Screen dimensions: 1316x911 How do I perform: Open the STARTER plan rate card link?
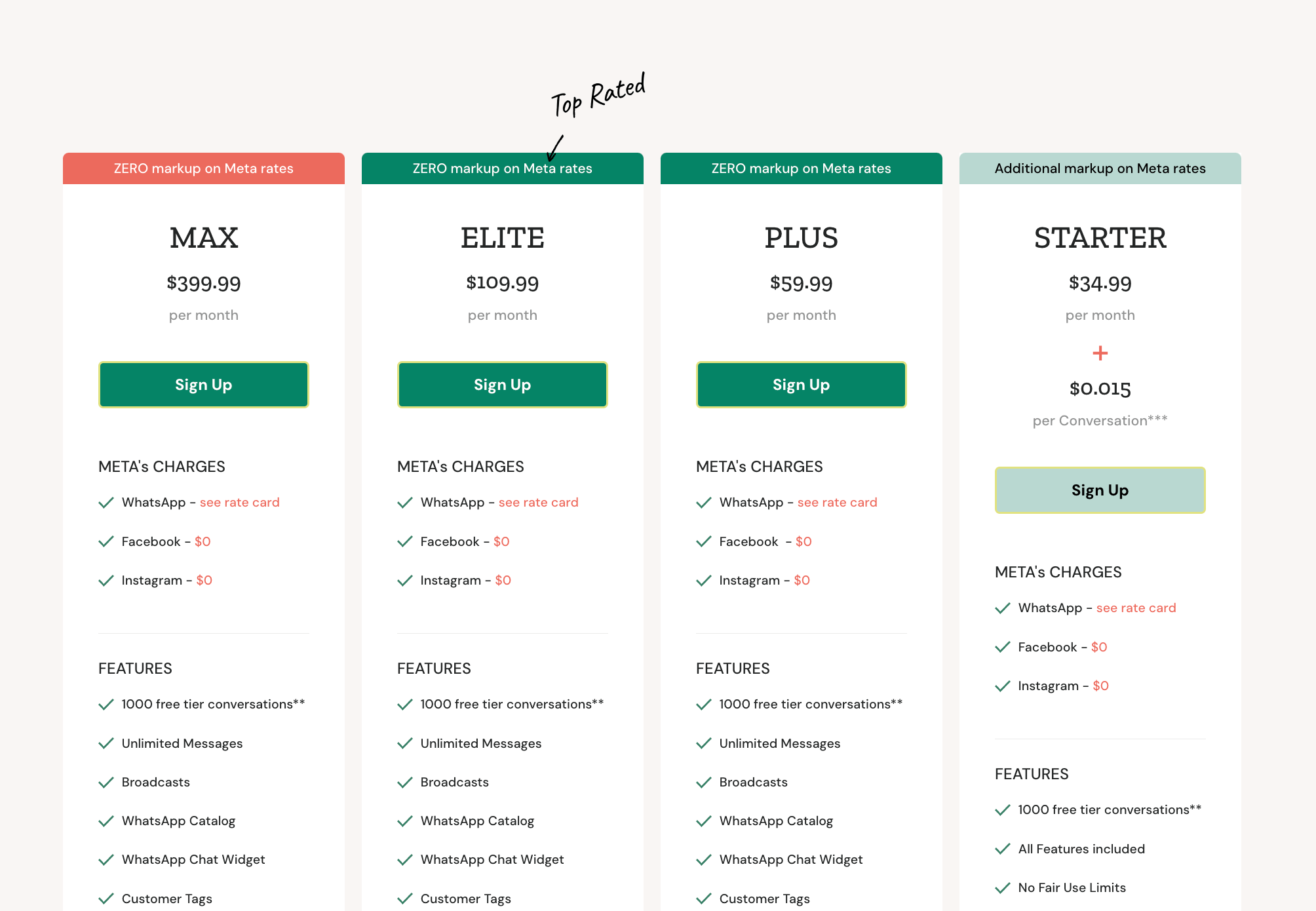[1135, 608]
